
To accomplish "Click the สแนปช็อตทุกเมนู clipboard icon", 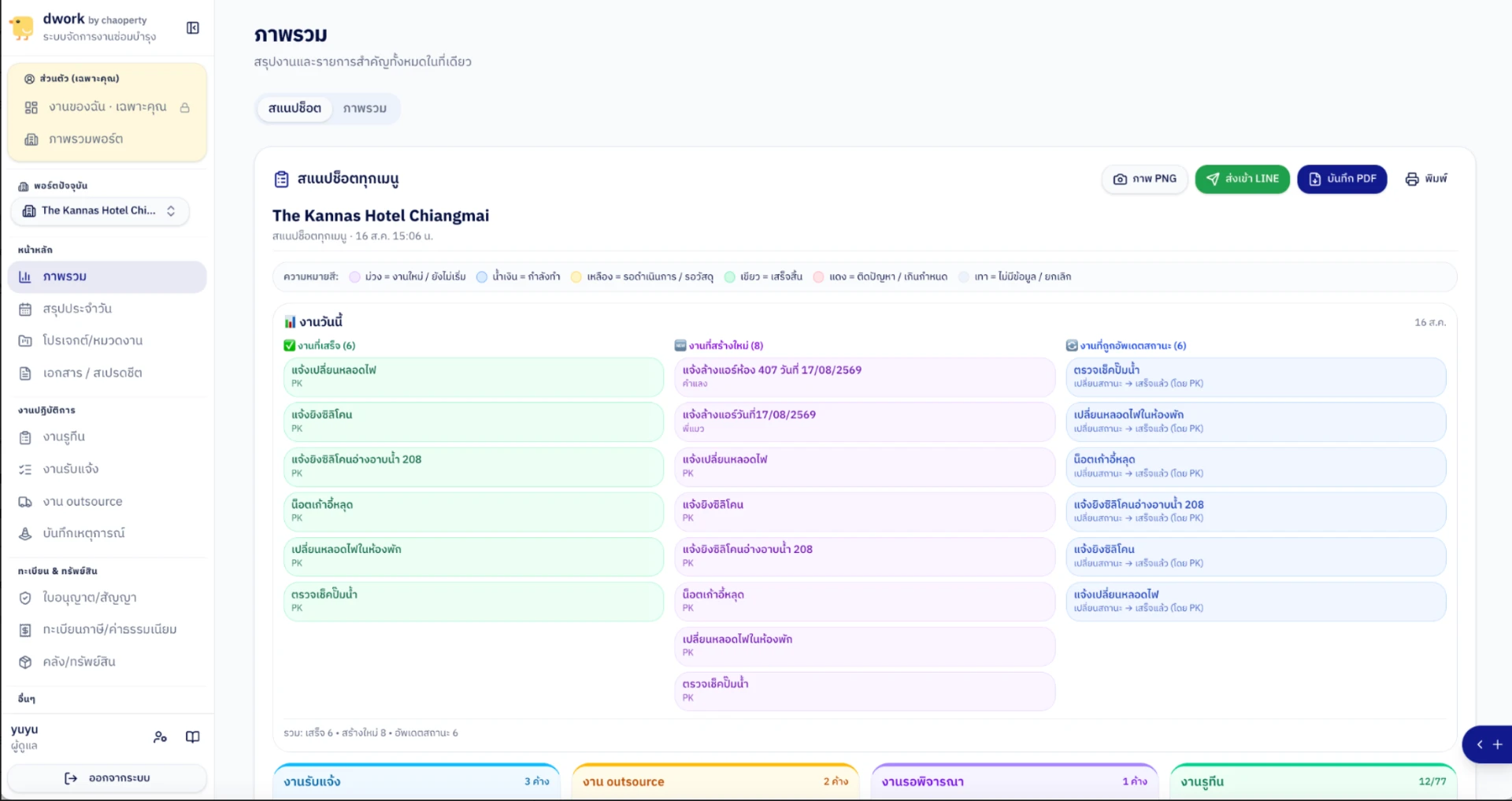I will tap(281, 180).
